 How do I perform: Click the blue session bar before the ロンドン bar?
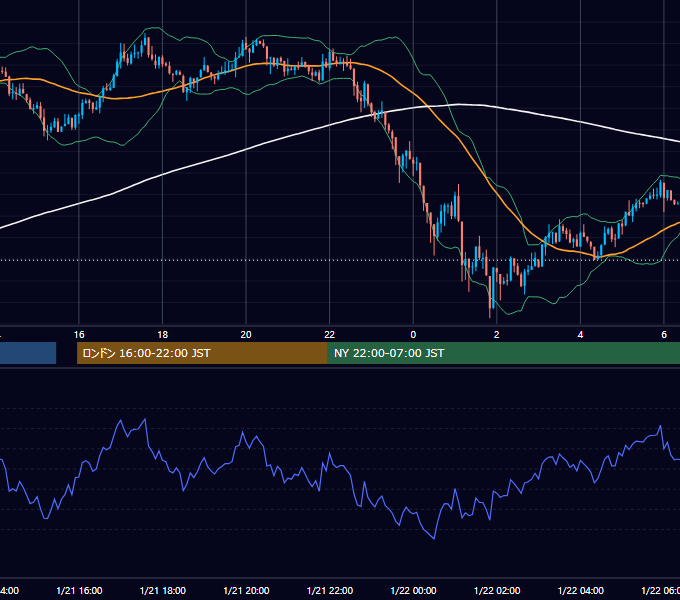(x=28, y=353)
